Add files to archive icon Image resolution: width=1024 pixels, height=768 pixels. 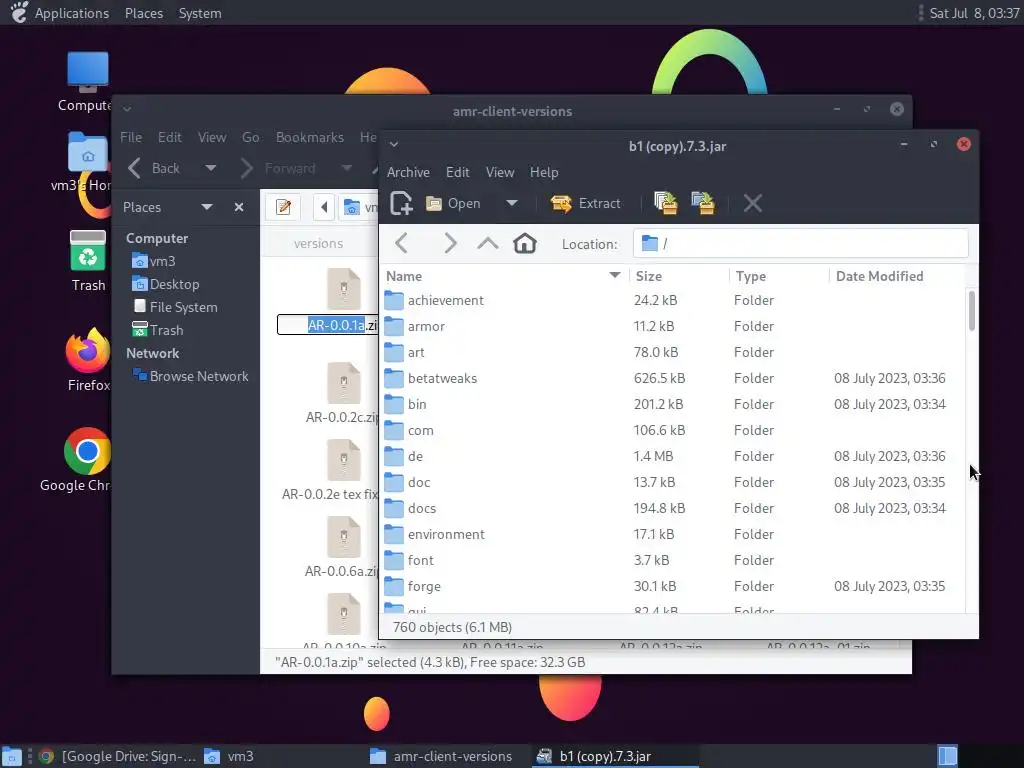[665, 203]
